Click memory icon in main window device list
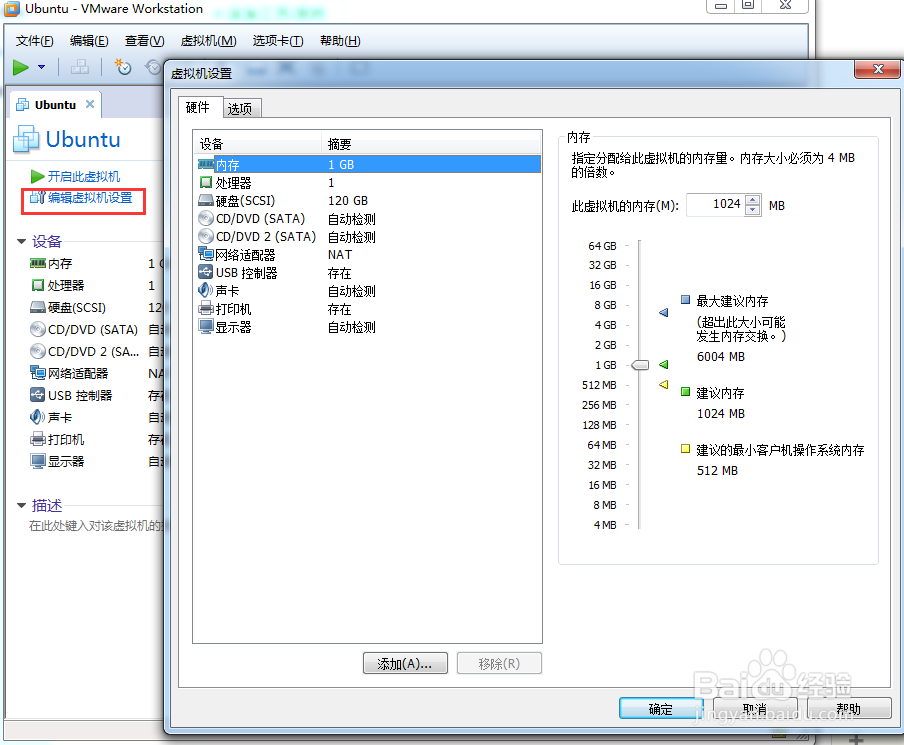The image size is (904, 745). (x=37, y=264)
